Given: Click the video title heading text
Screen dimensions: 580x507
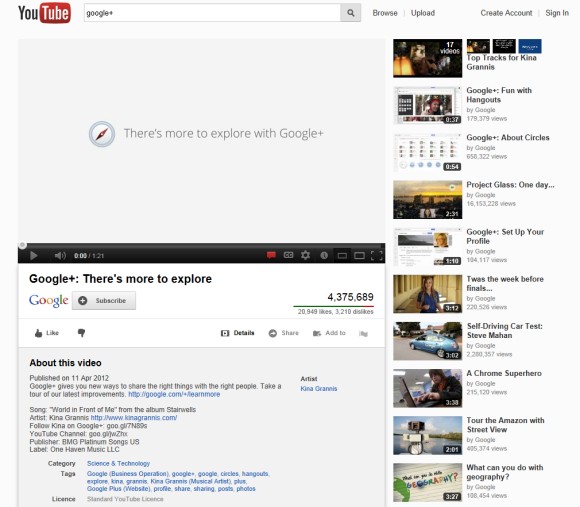Looking at the screenshot, I should pos(121,279).
